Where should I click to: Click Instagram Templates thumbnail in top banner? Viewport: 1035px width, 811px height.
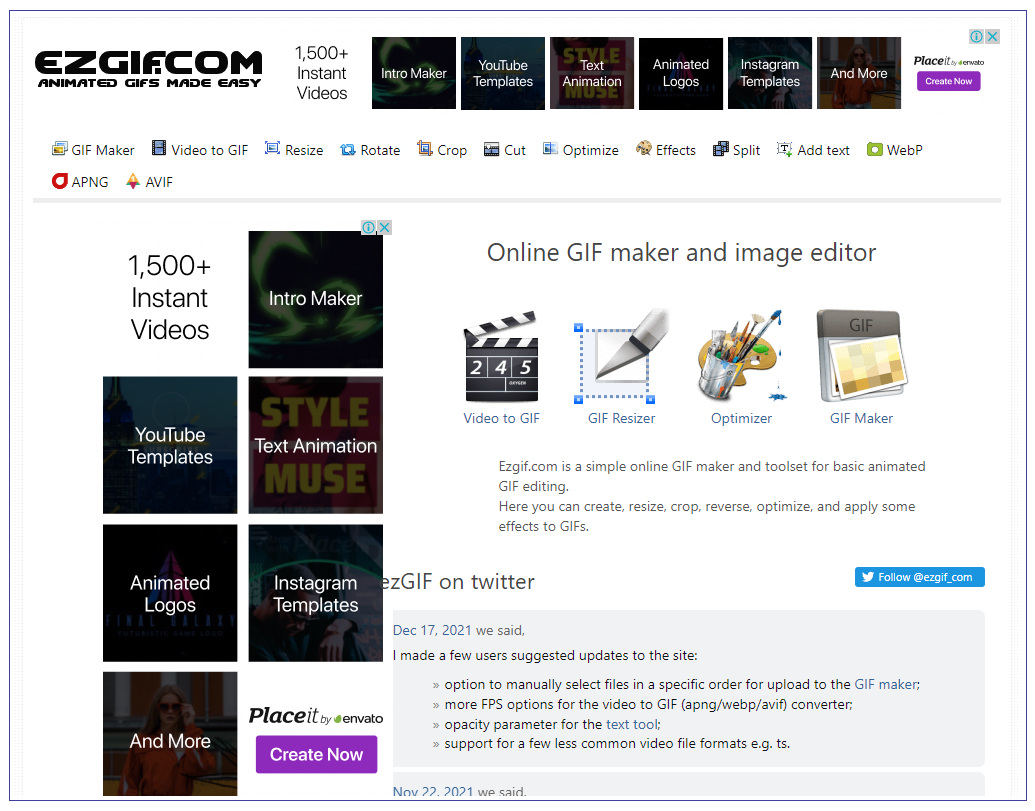(x=770, y=73)
